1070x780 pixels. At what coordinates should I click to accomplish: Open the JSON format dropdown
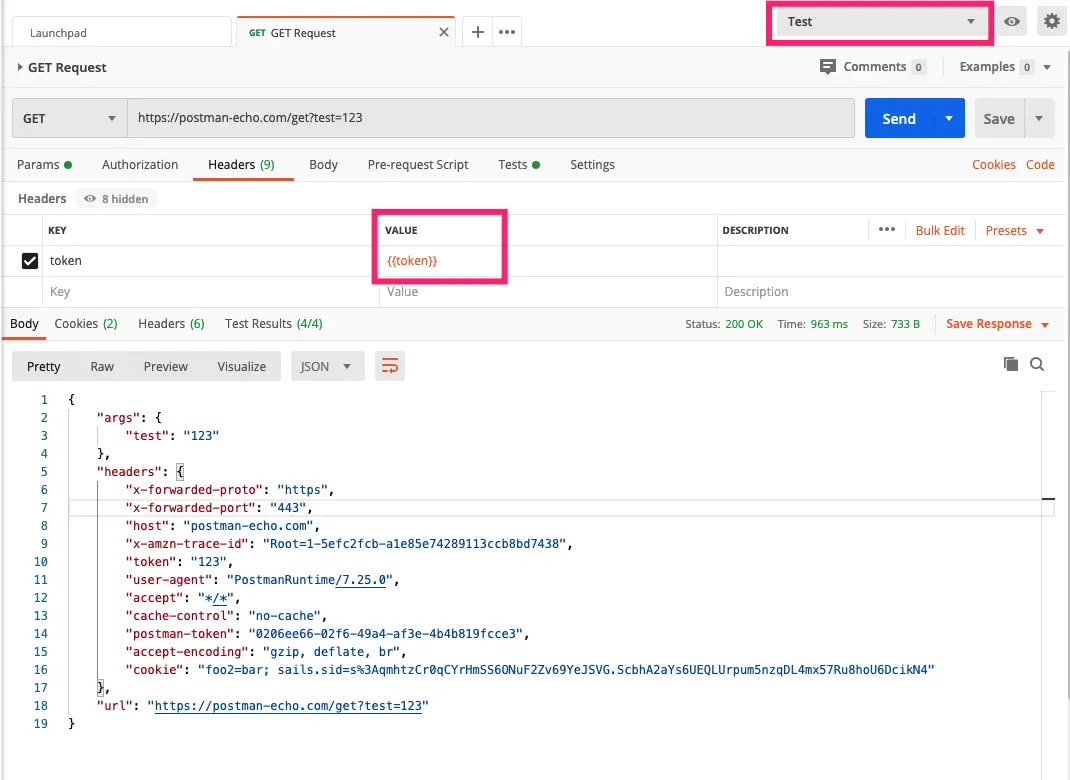pyautogui.click(x=327, y=366)
